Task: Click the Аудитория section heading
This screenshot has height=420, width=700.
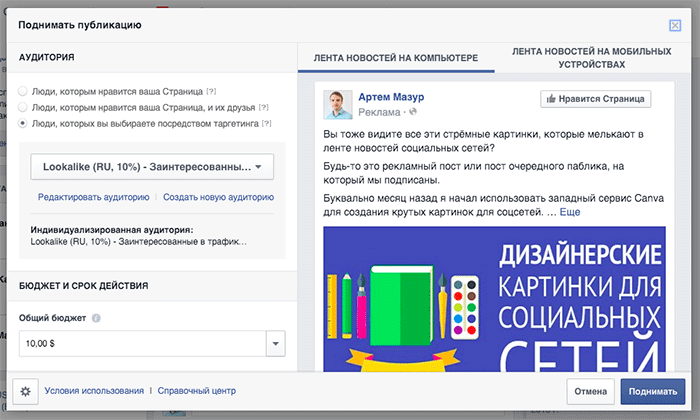Action: pos(46,57)
